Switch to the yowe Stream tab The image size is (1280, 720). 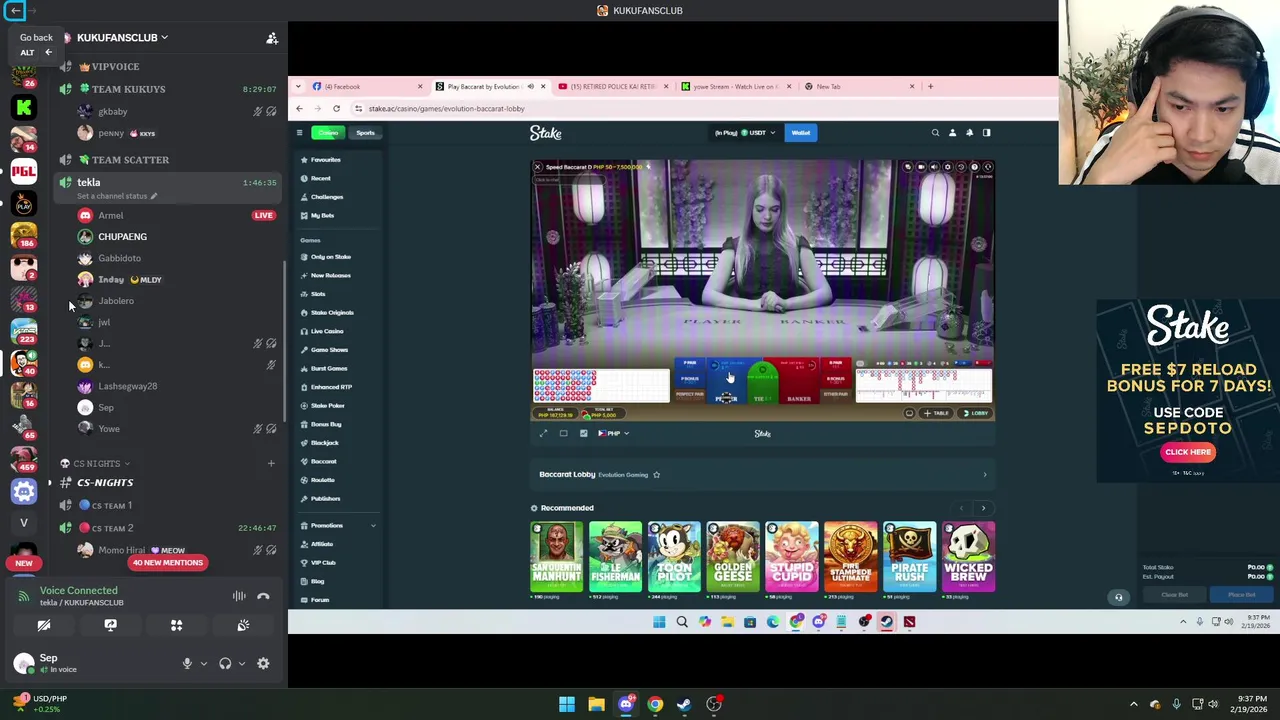[735, 87]
